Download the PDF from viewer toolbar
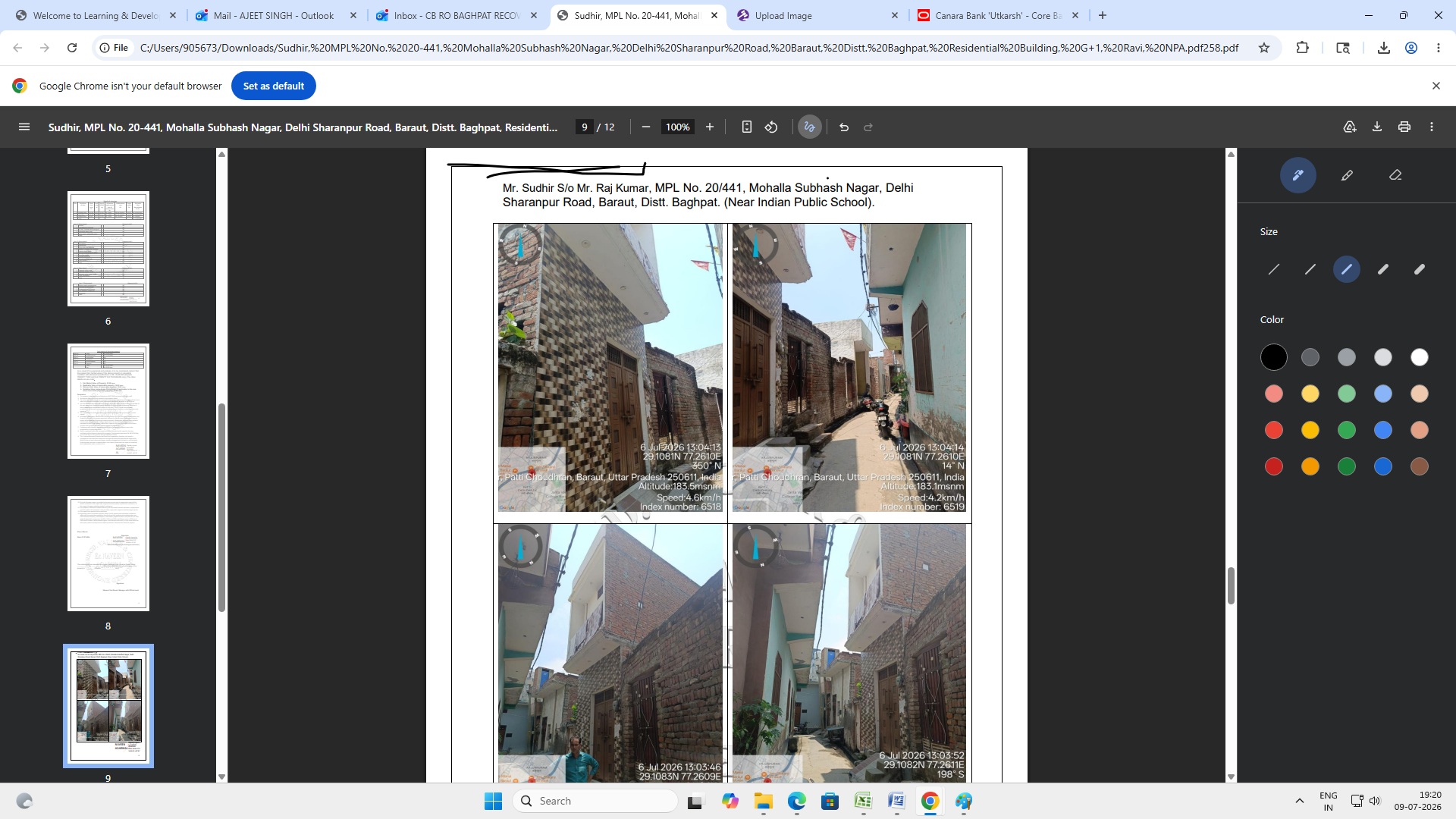 [1377, 127]
